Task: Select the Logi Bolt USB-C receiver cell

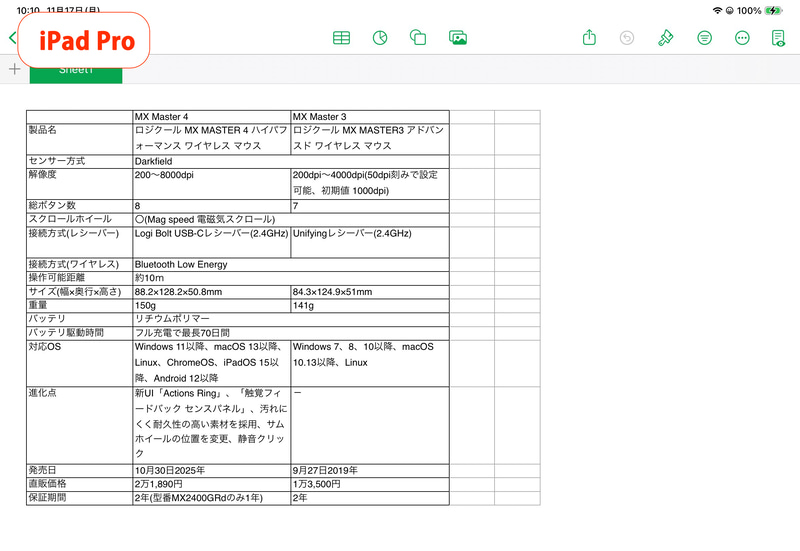Action: (x=212, y=242)
